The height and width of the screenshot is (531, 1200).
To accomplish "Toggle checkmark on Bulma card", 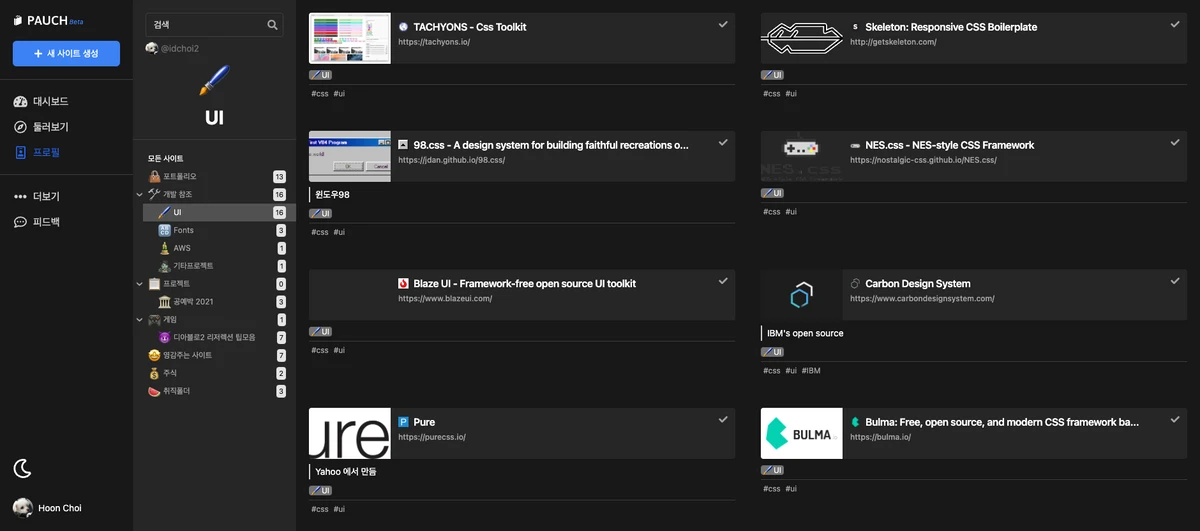I will click(x=1175, y=418).
